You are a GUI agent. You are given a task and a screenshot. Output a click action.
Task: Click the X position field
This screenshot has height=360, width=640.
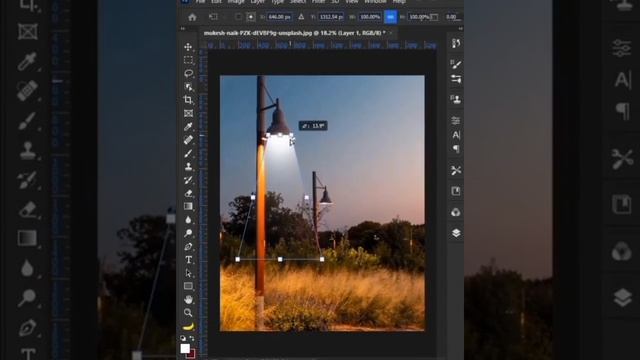(280, 17)
